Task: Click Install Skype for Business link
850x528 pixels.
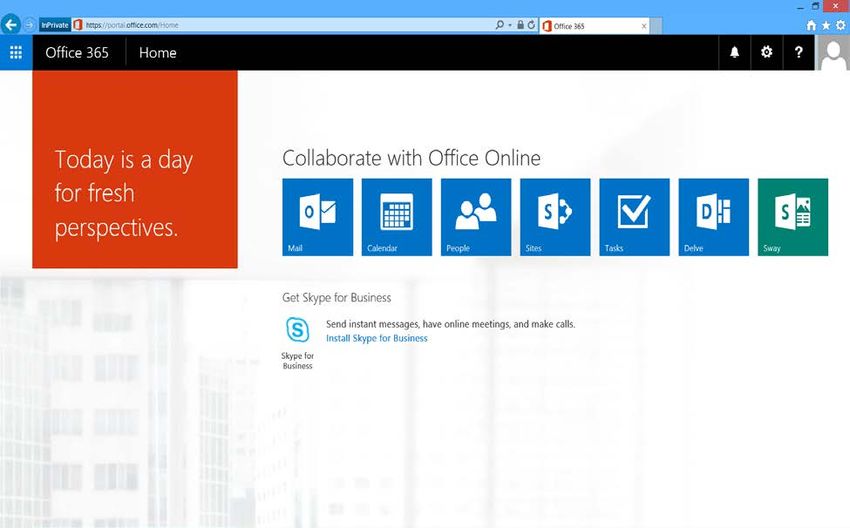Action: tap(377, 338)
